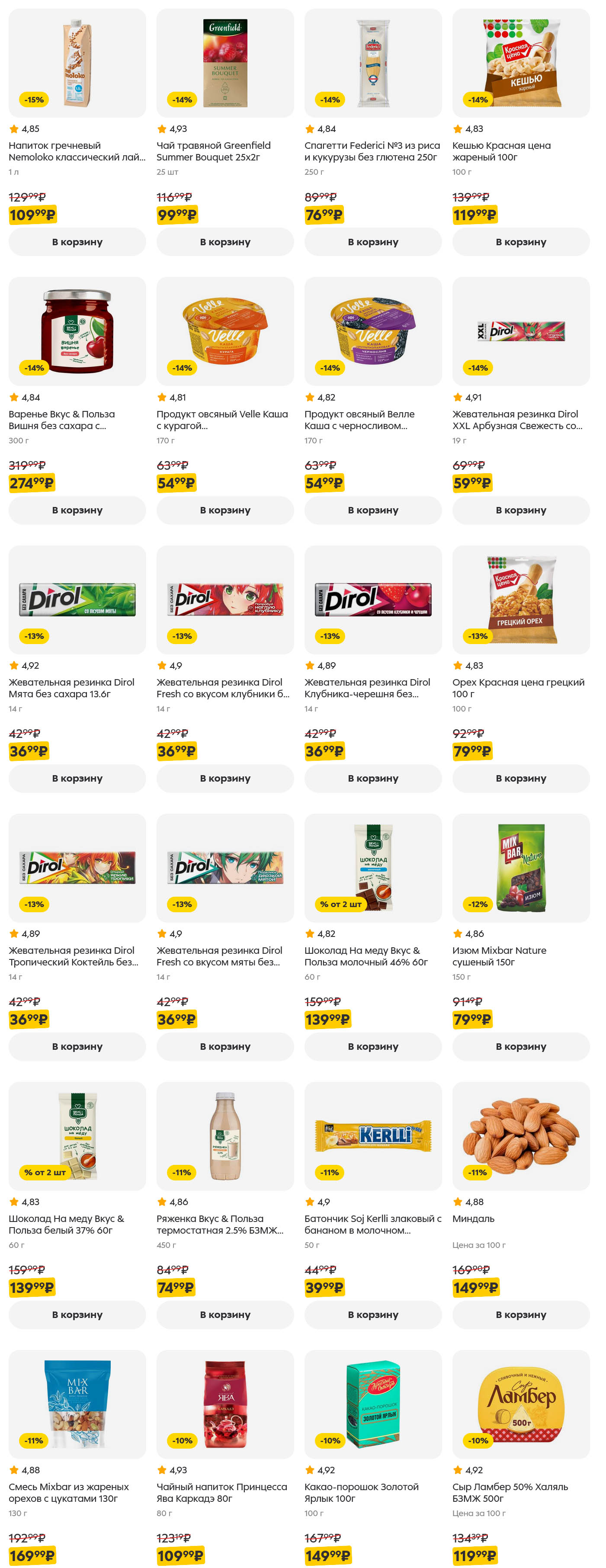
Task: Add Nemoloko buckwheat drink to cart
Action: click(77, 242)
